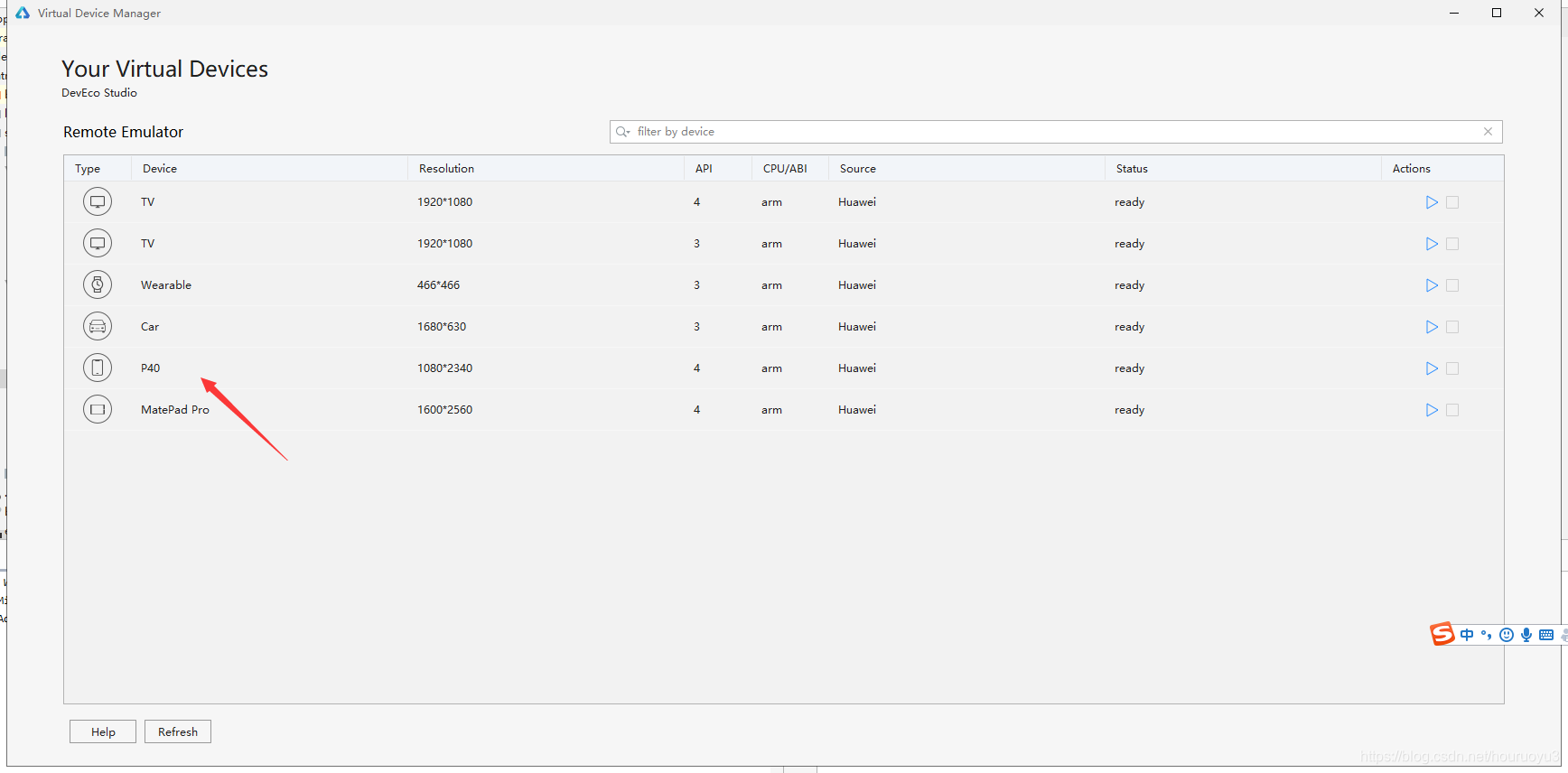Click ready status in Wearable row
Viewport: 1568px width, 773px height.
[x=1129, y=285]
